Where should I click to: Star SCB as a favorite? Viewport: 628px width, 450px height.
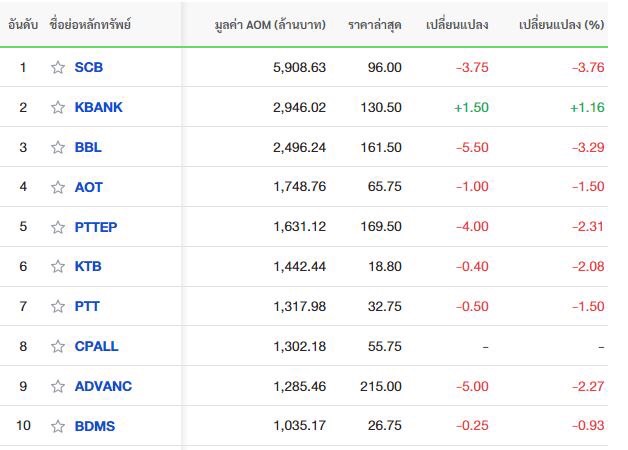(58, 67)
